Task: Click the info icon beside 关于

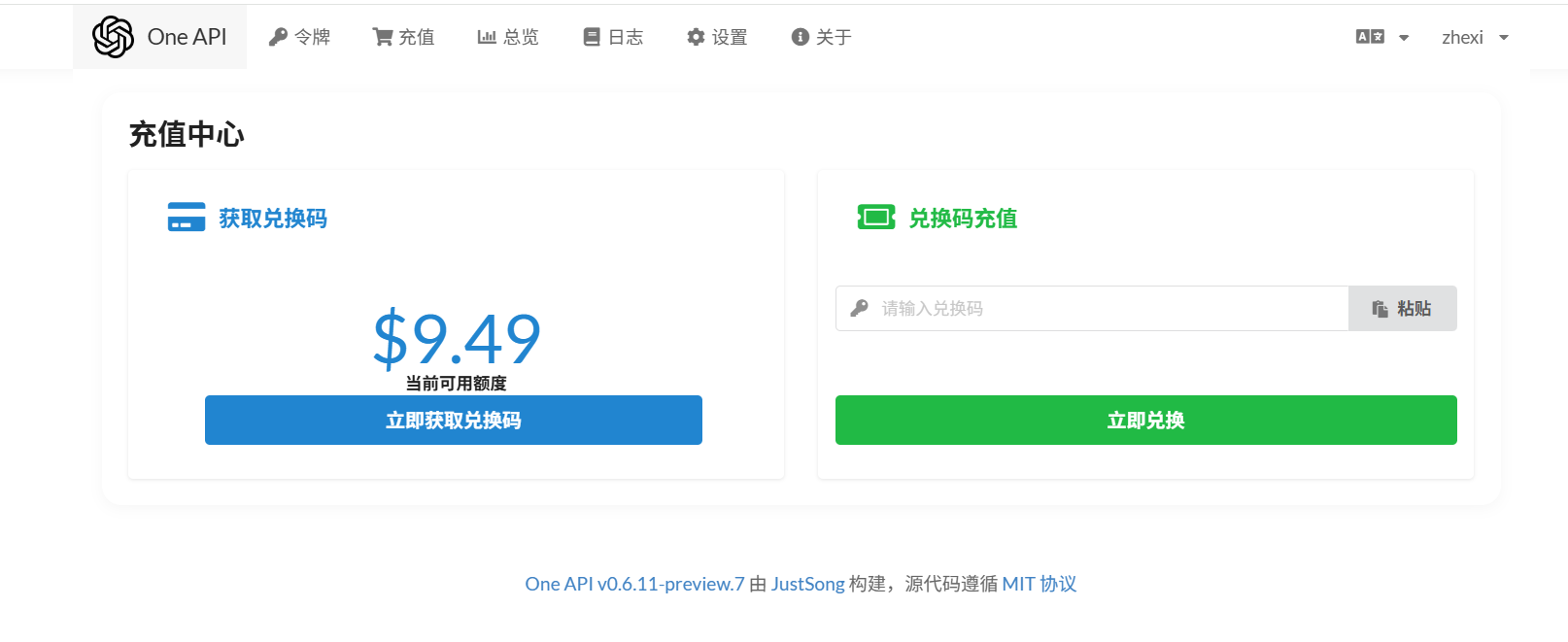Action: [801, 37]
